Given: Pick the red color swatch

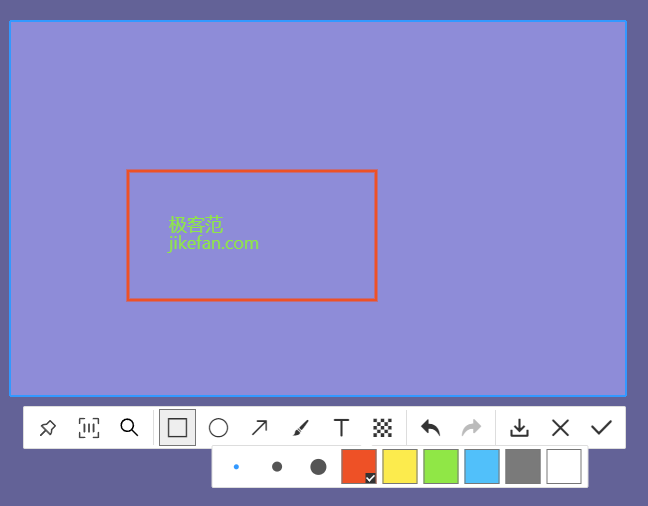Looking at the screenshot, I should [359, 466].
